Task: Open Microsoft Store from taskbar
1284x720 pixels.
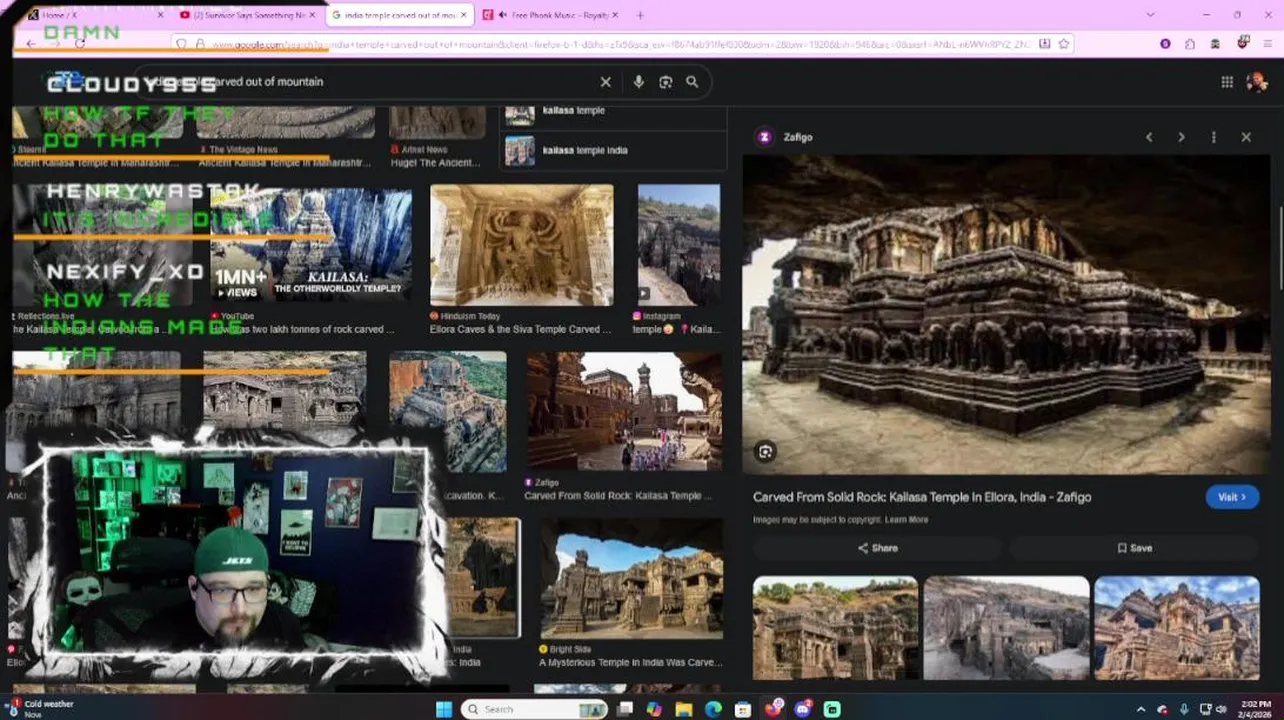Action: click(x=743, y=709)
